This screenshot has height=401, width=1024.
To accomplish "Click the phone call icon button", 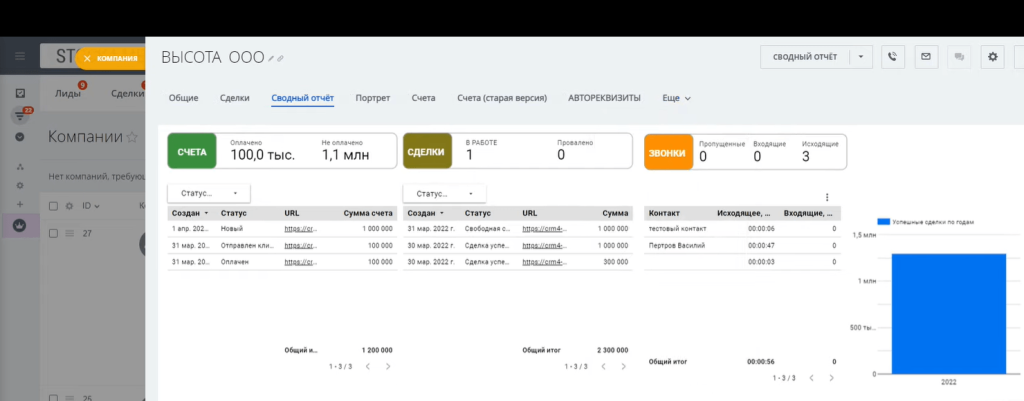I will 892,57.
